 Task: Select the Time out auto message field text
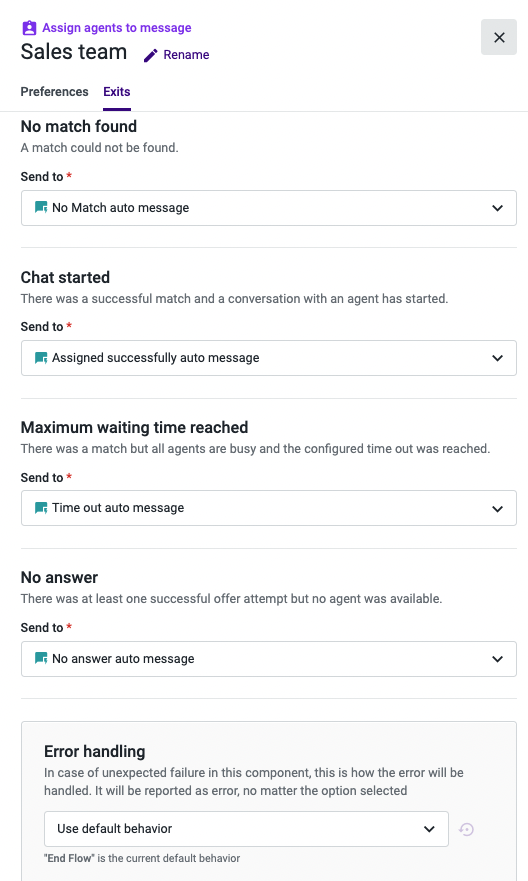[118, 508]
